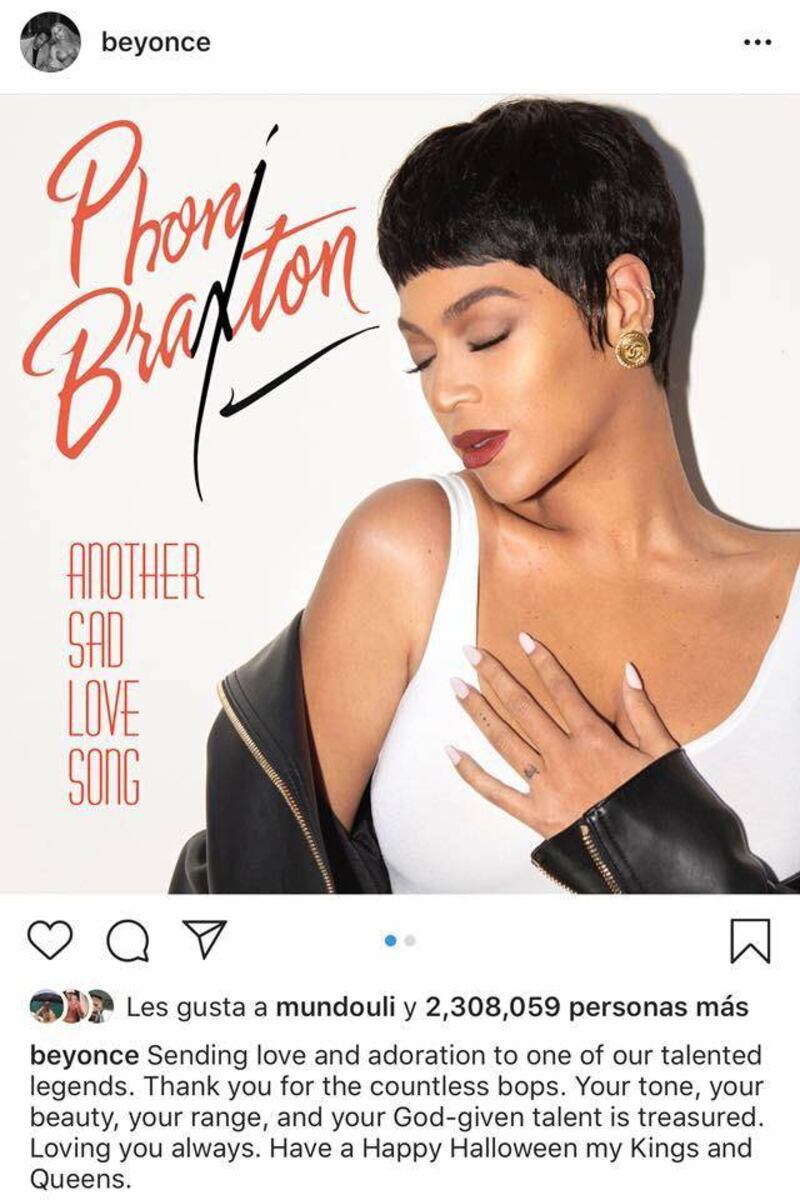Click the gold earring in the photo
Image resolution: width=800 pixels, height=1200 pixels.
(632, 348)
